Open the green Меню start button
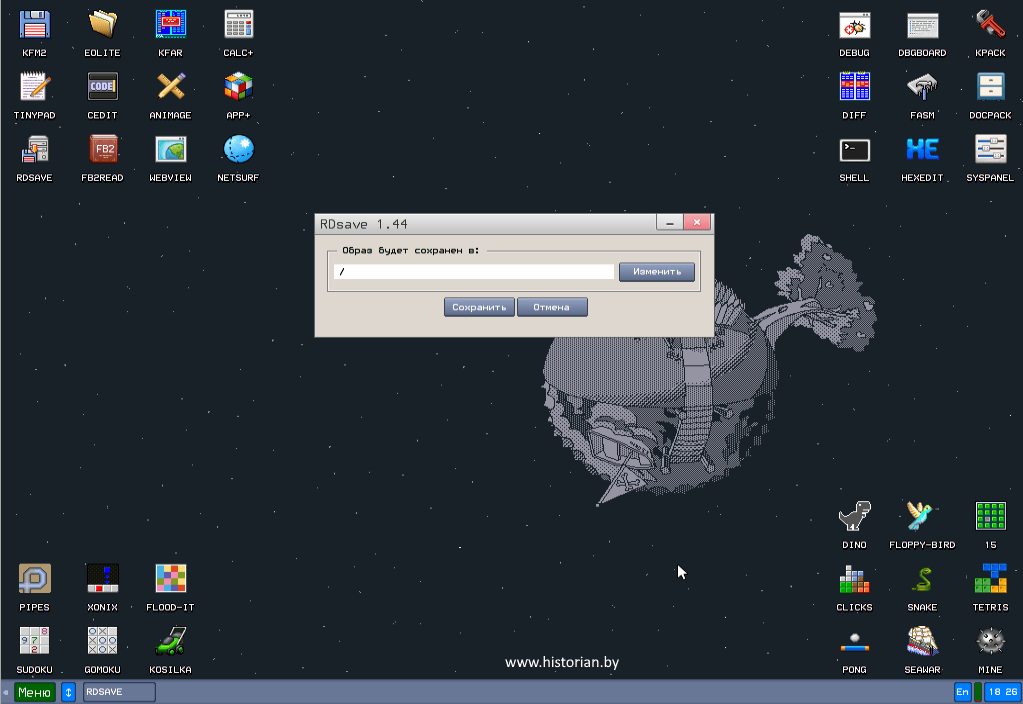This screenshot has width=1023, height=704. click(35, 692)
